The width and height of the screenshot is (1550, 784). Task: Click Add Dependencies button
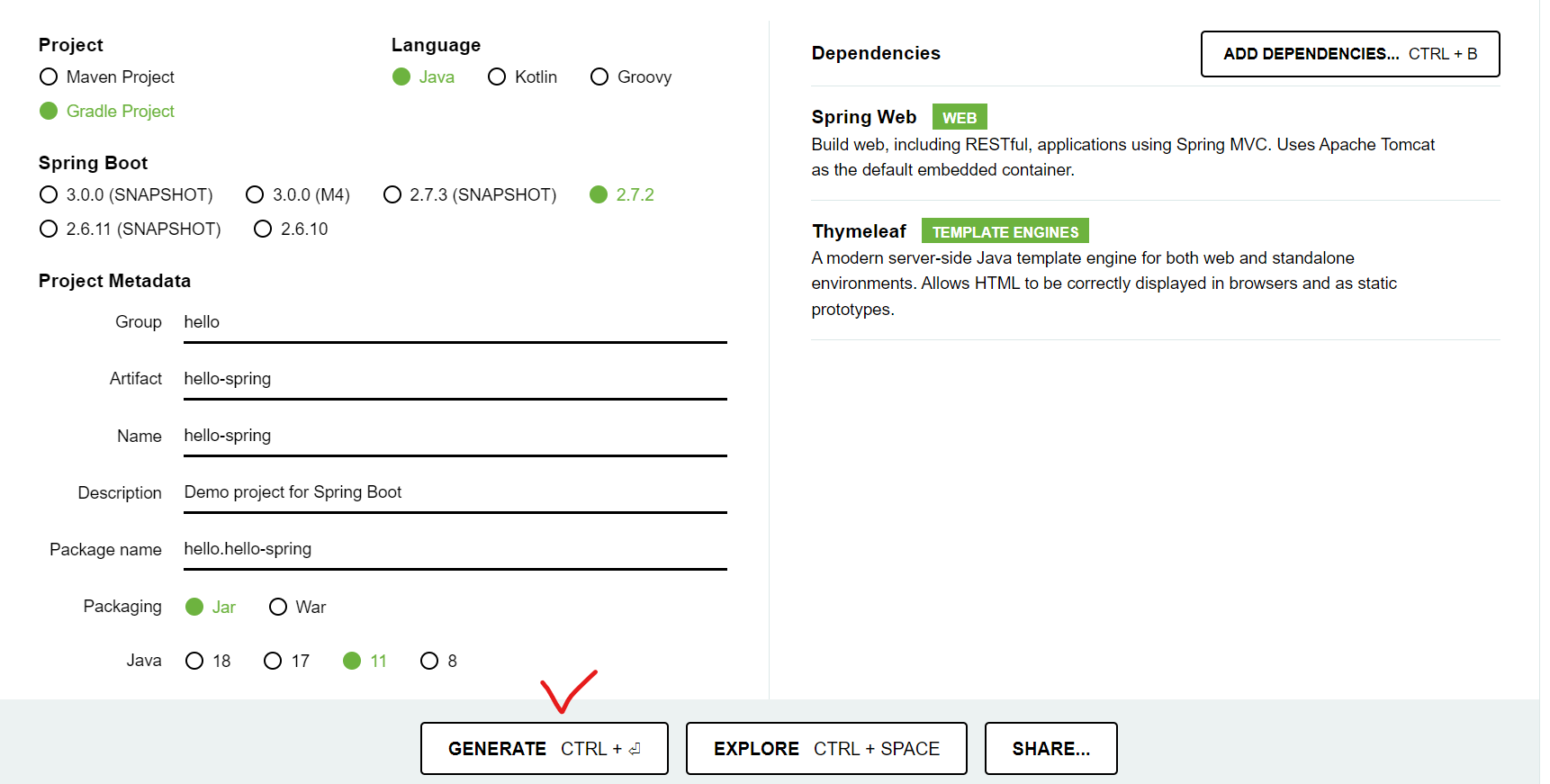click(1350, 54)
